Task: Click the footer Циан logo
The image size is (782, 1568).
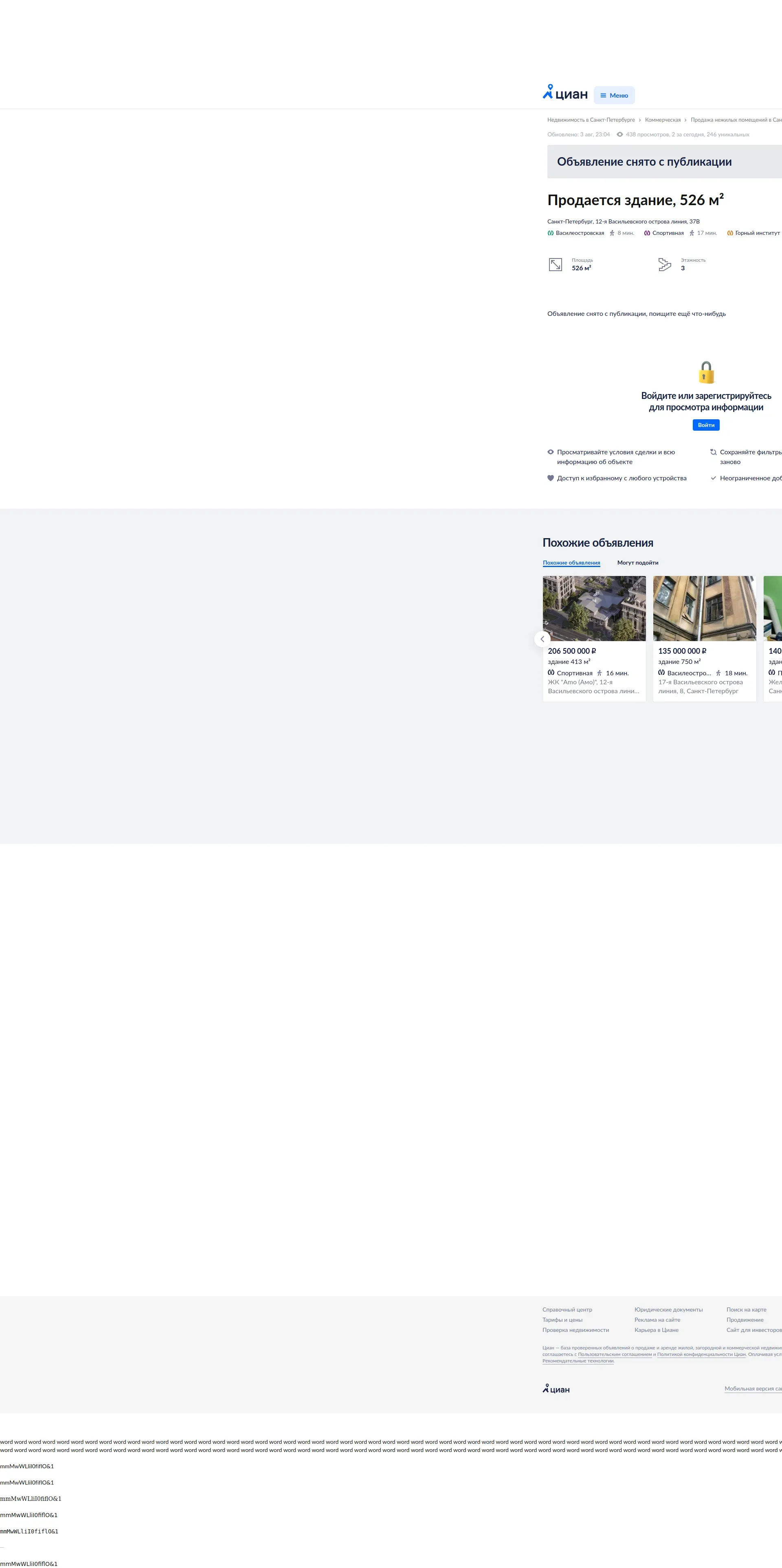Action: (x=556, y=1389)
